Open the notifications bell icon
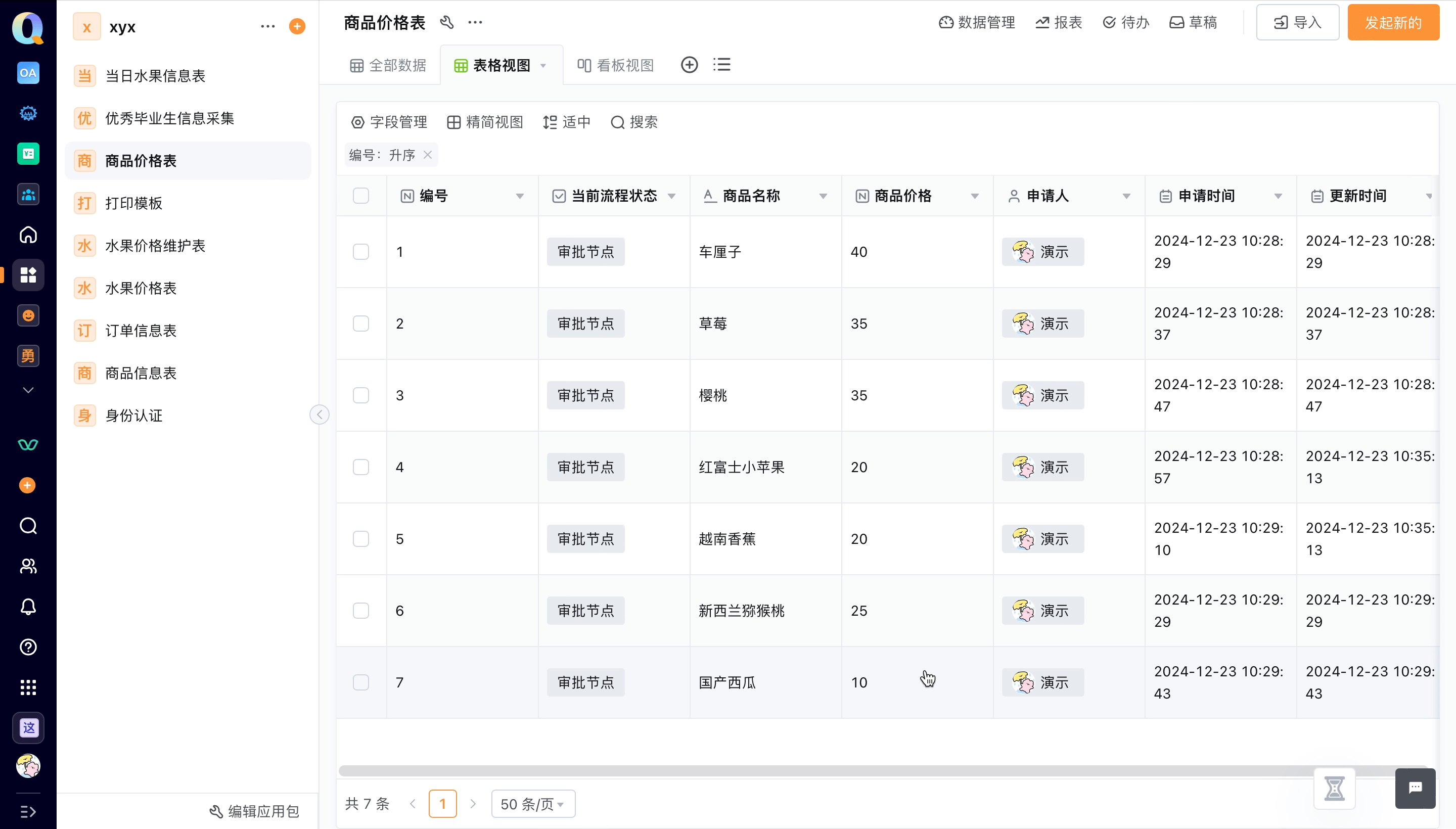The image size is (1456, 829). 28,607
